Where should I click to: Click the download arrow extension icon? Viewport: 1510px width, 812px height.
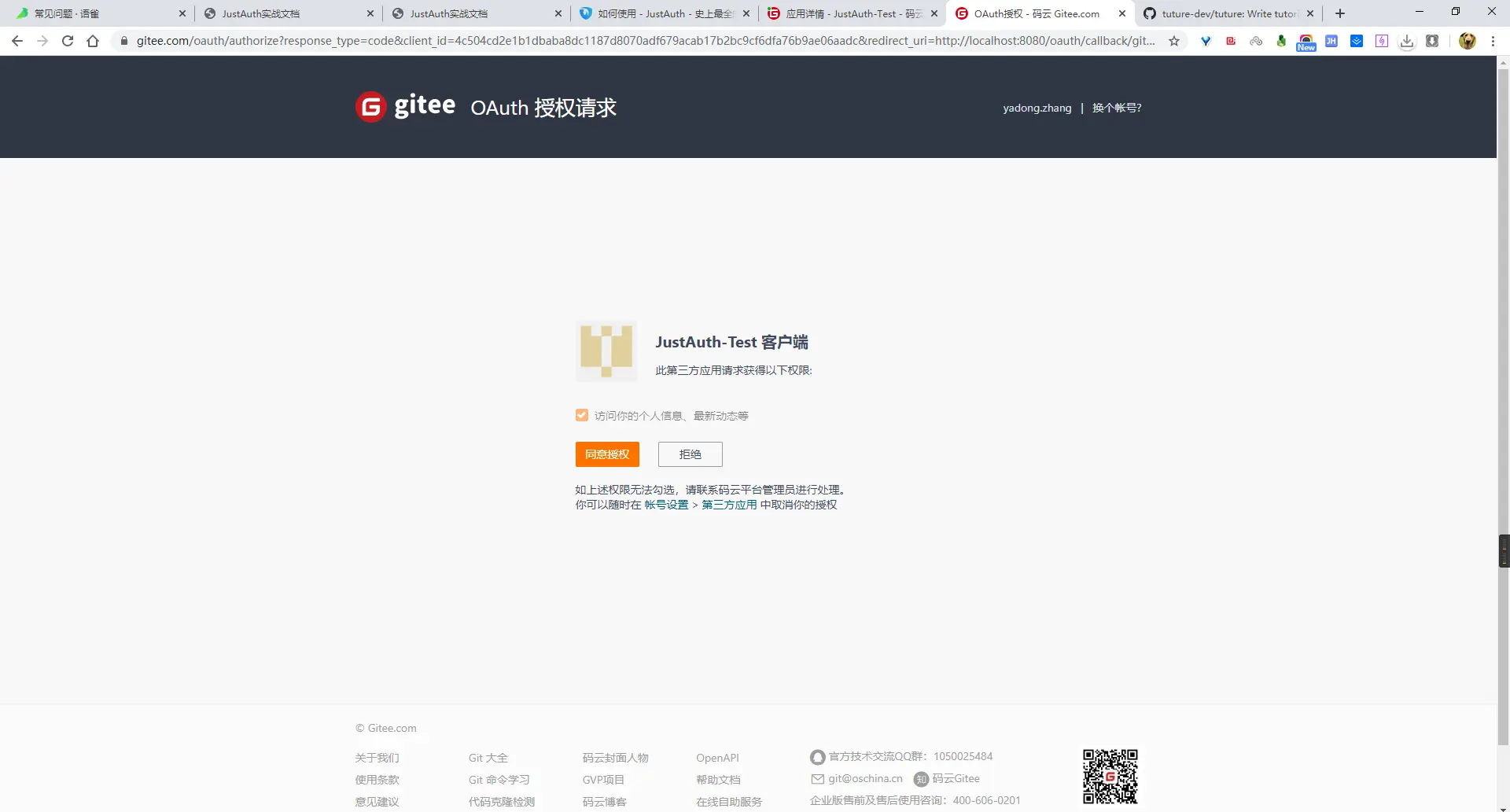point(1407,42)
